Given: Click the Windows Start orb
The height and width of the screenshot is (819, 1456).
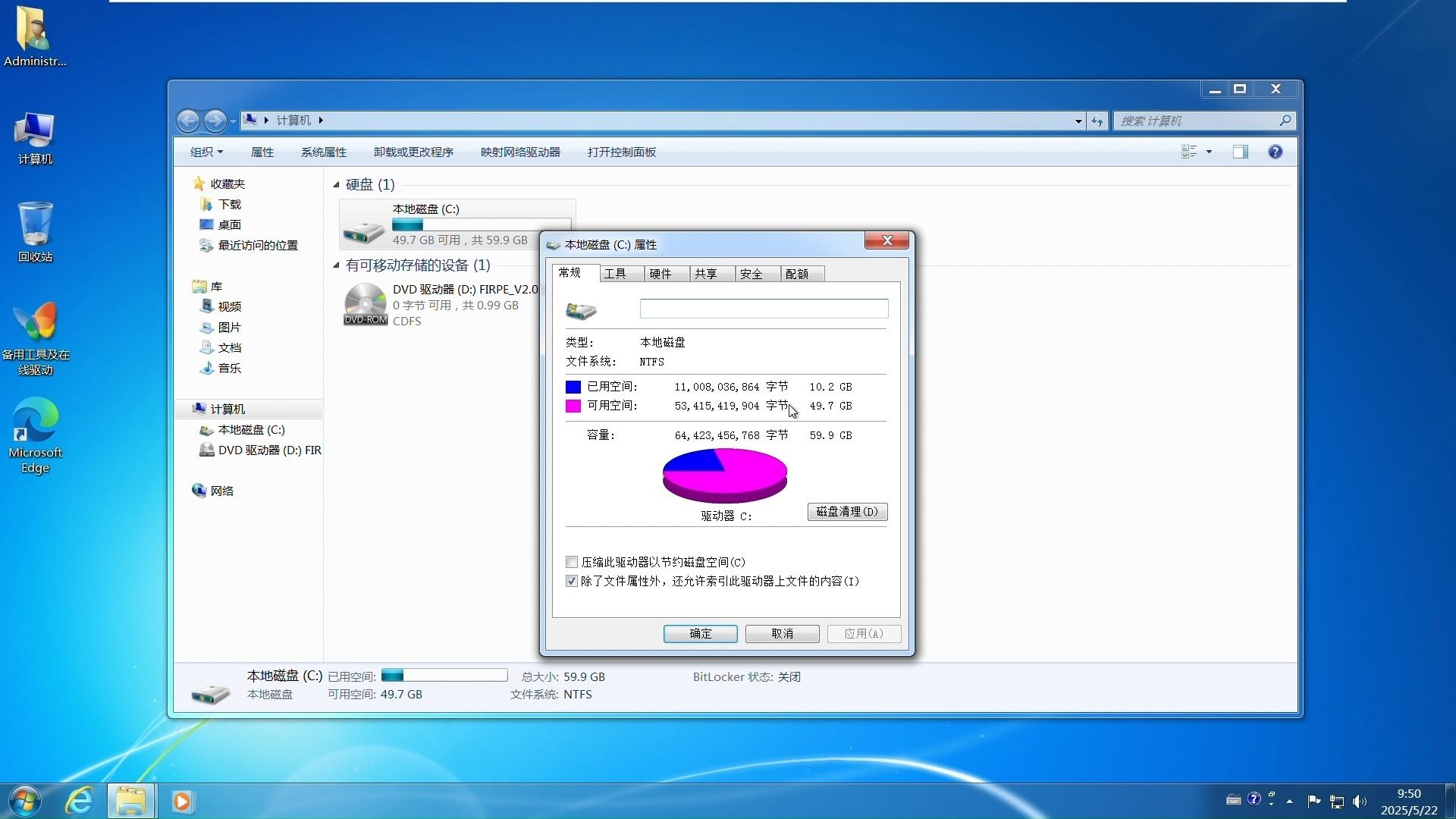Looking at the screenshot, I should 25,802.
